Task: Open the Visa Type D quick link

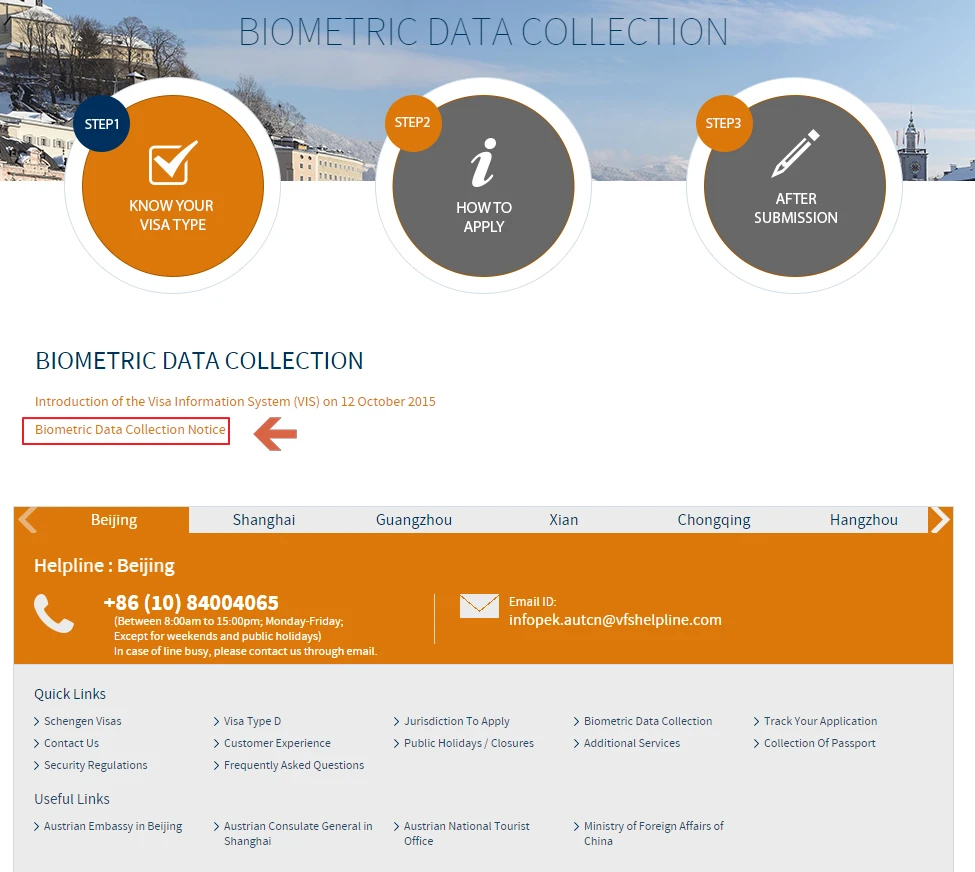Action: pyautogui.click(x=252, y=721)
